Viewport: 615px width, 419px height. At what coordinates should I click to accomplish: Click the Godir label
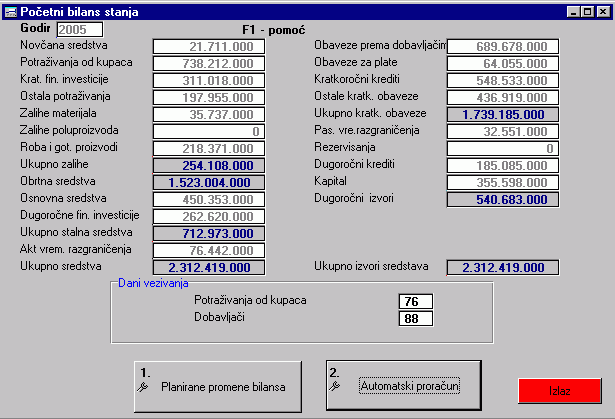point(35,28)
